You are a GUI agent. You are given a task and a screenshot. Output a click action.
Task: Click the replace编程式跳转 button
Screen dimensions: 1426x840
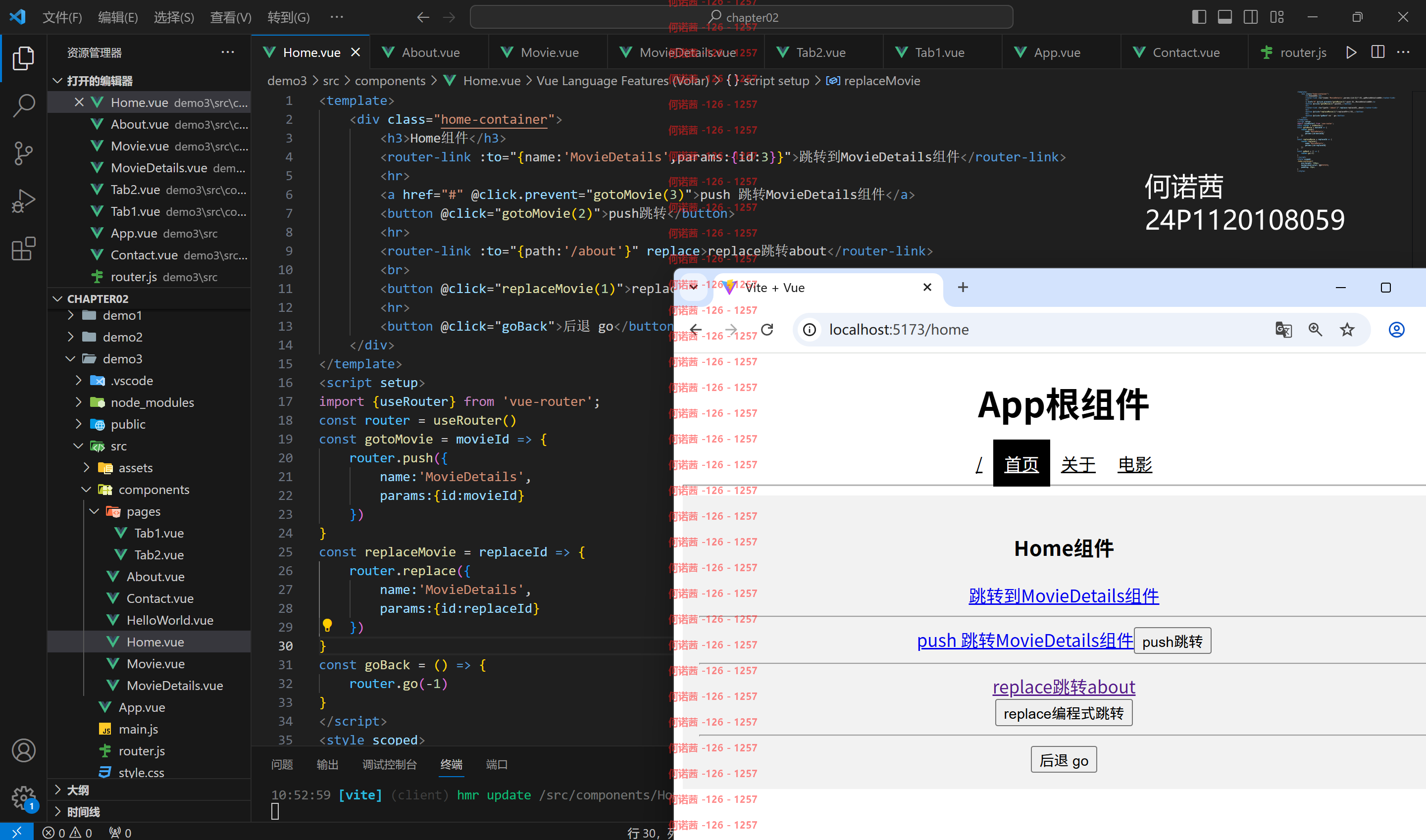[x=1064, y=713]
